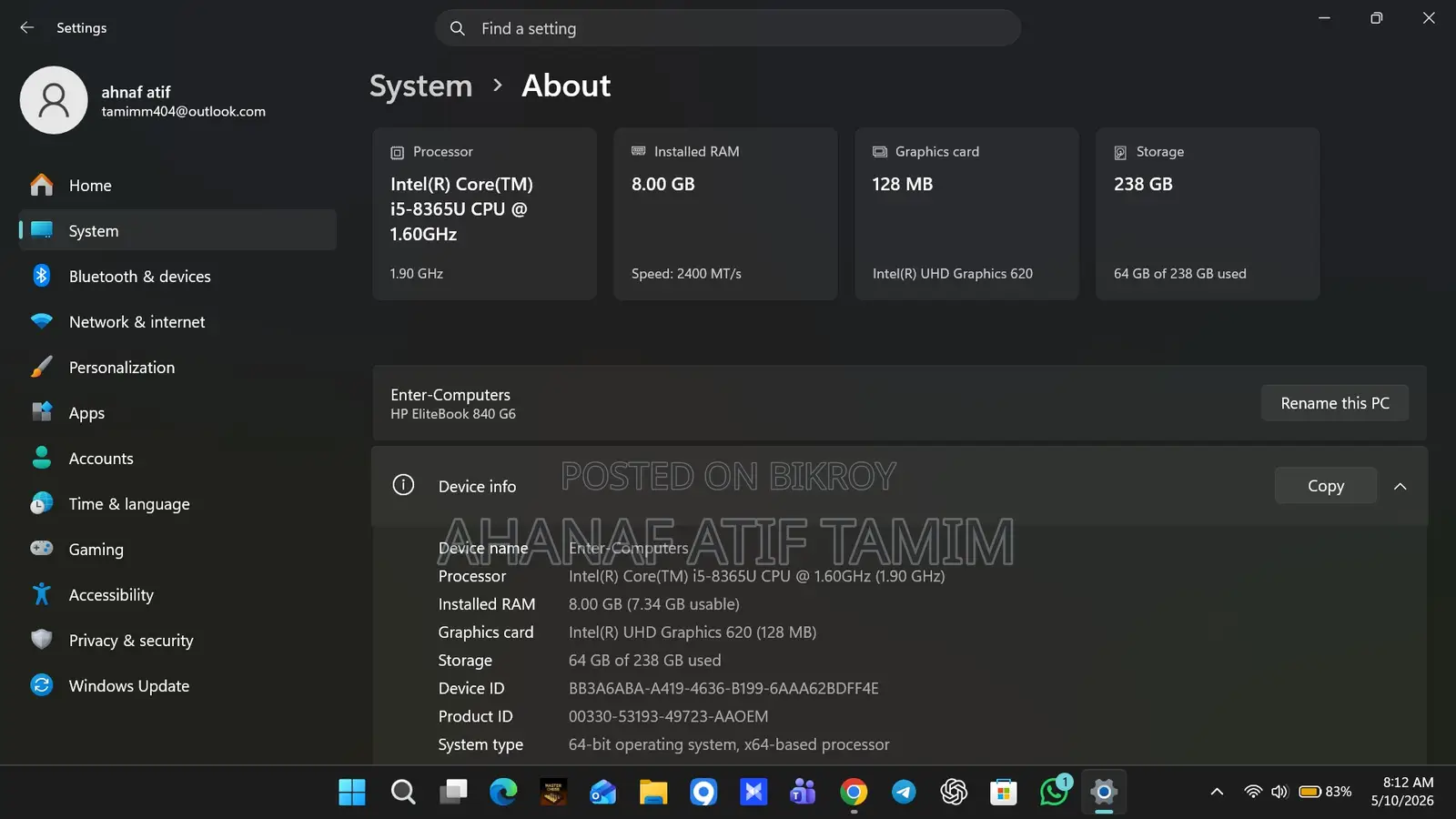Open the Windows Start menu
This screenshot has height=819, width=1456.
point(352,792)
